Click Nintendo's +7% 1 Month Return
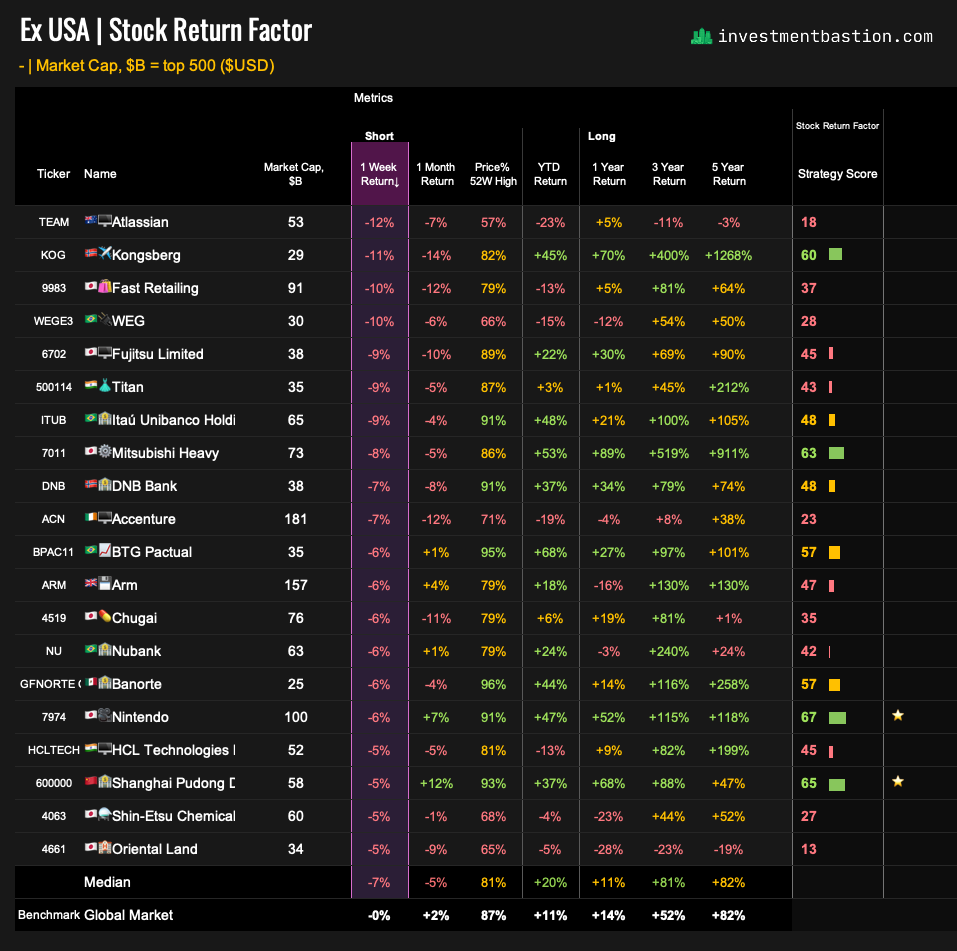The height and width of the screenshot is (951, 957). pos(436,717)
